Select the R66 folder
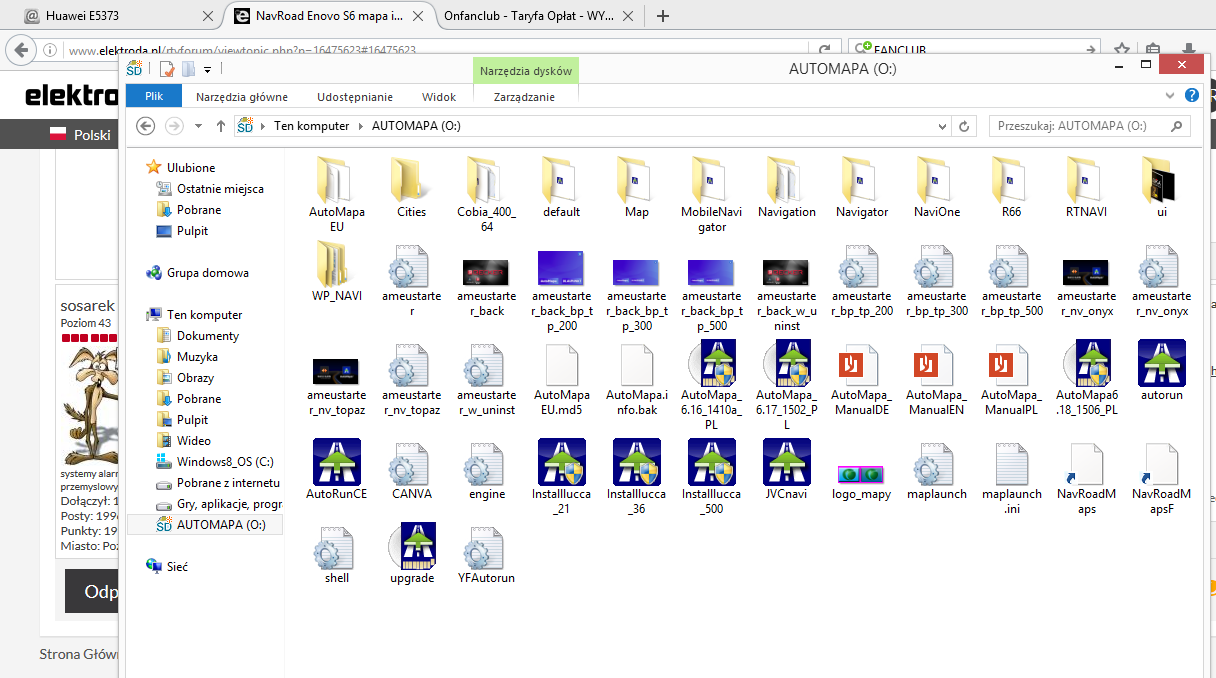The image size is (1216, 678). point(1012,188)
